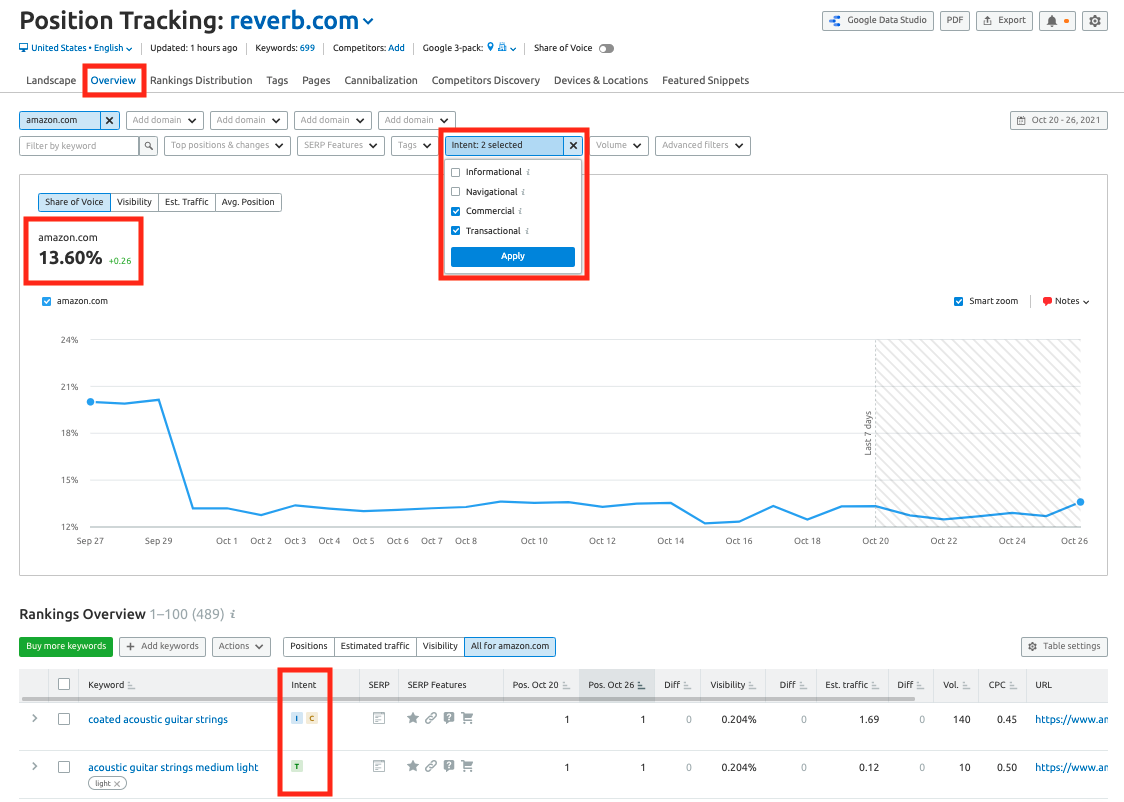Disable Smart zoom checkbox
The image size is (1124, 802).
(x=959, y=301)
